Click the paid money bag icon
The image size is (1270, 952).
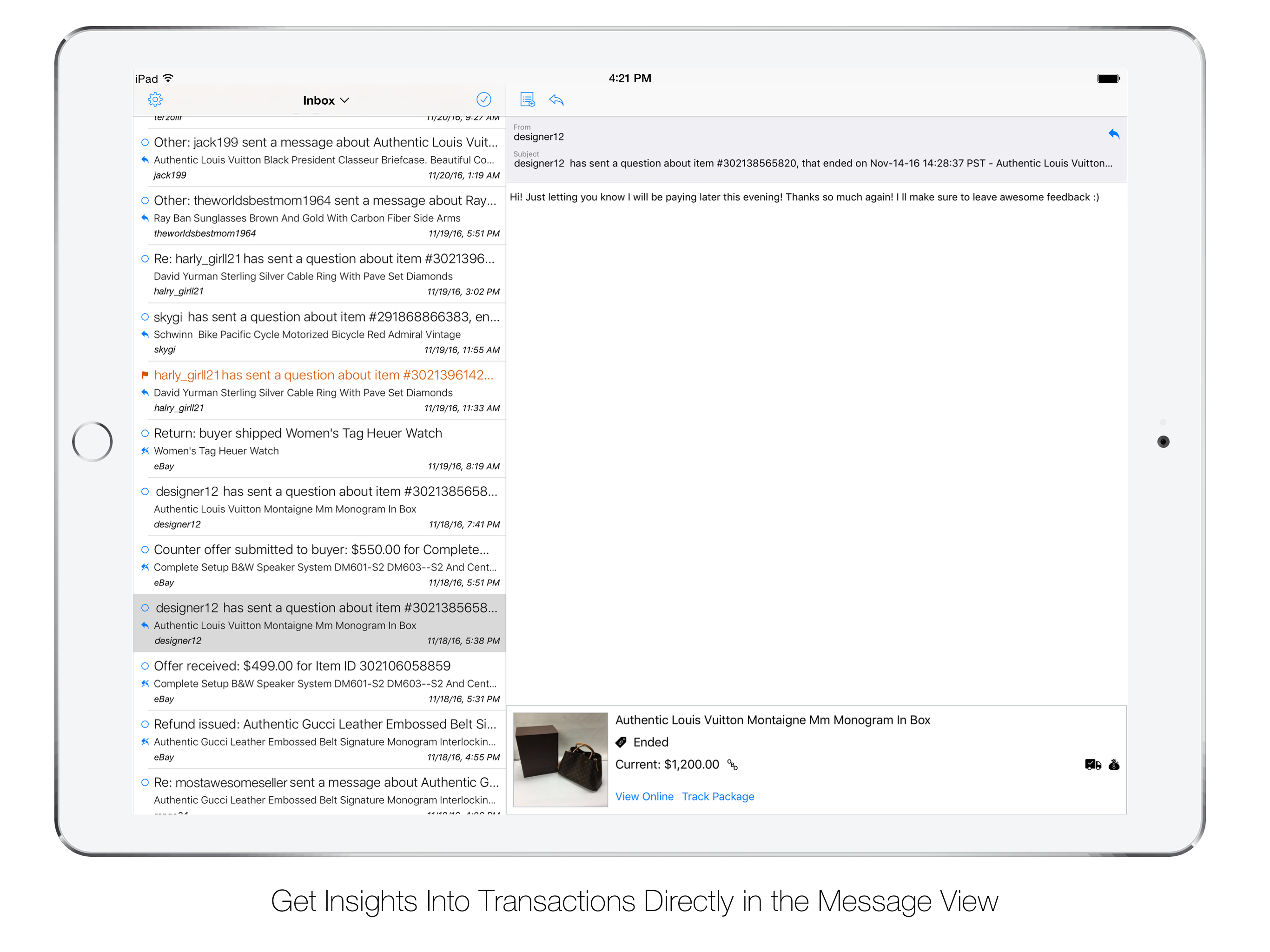[x=1114, y=765]
